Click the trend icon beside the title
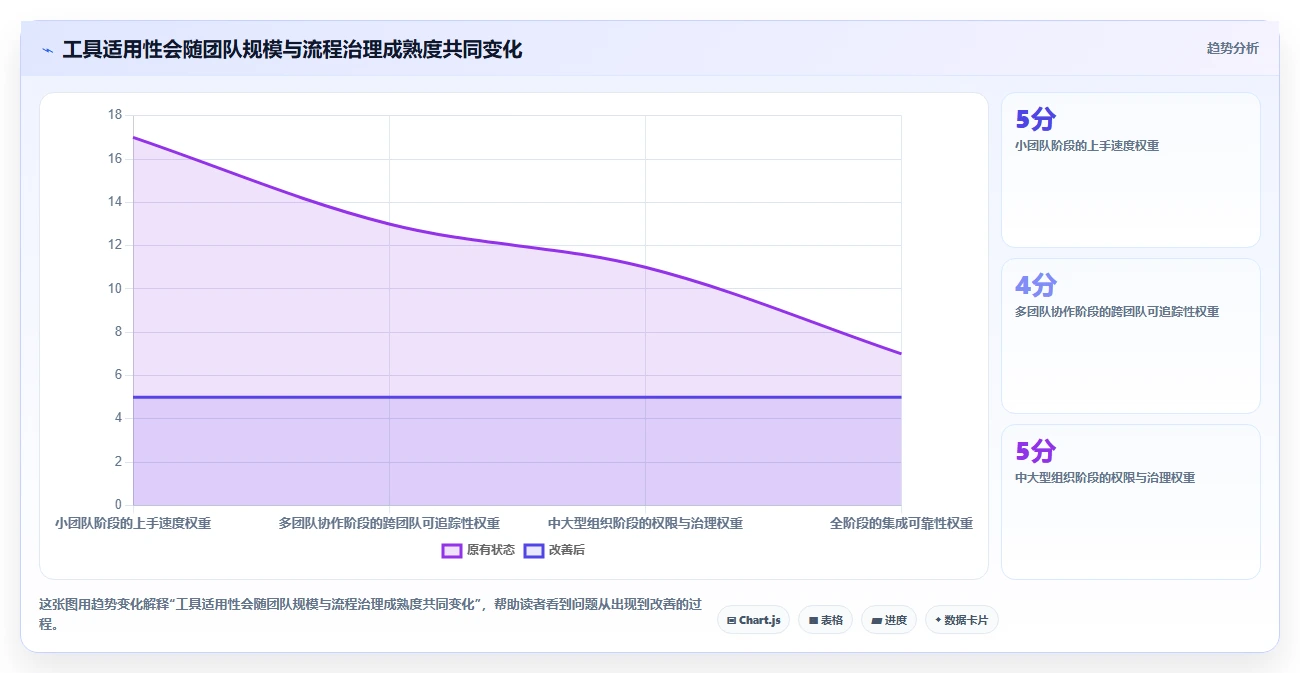 click(47, 50)
